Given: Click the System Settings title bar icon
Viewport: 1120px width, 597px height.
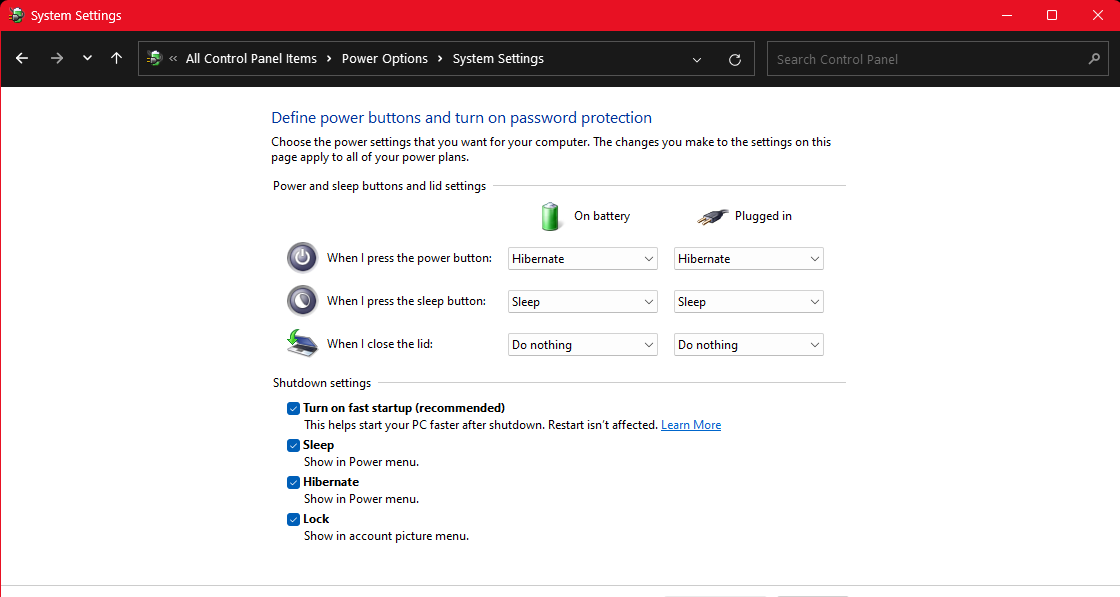Looking at the screenshot, I should pyautogui.click(x=16, y=15).
